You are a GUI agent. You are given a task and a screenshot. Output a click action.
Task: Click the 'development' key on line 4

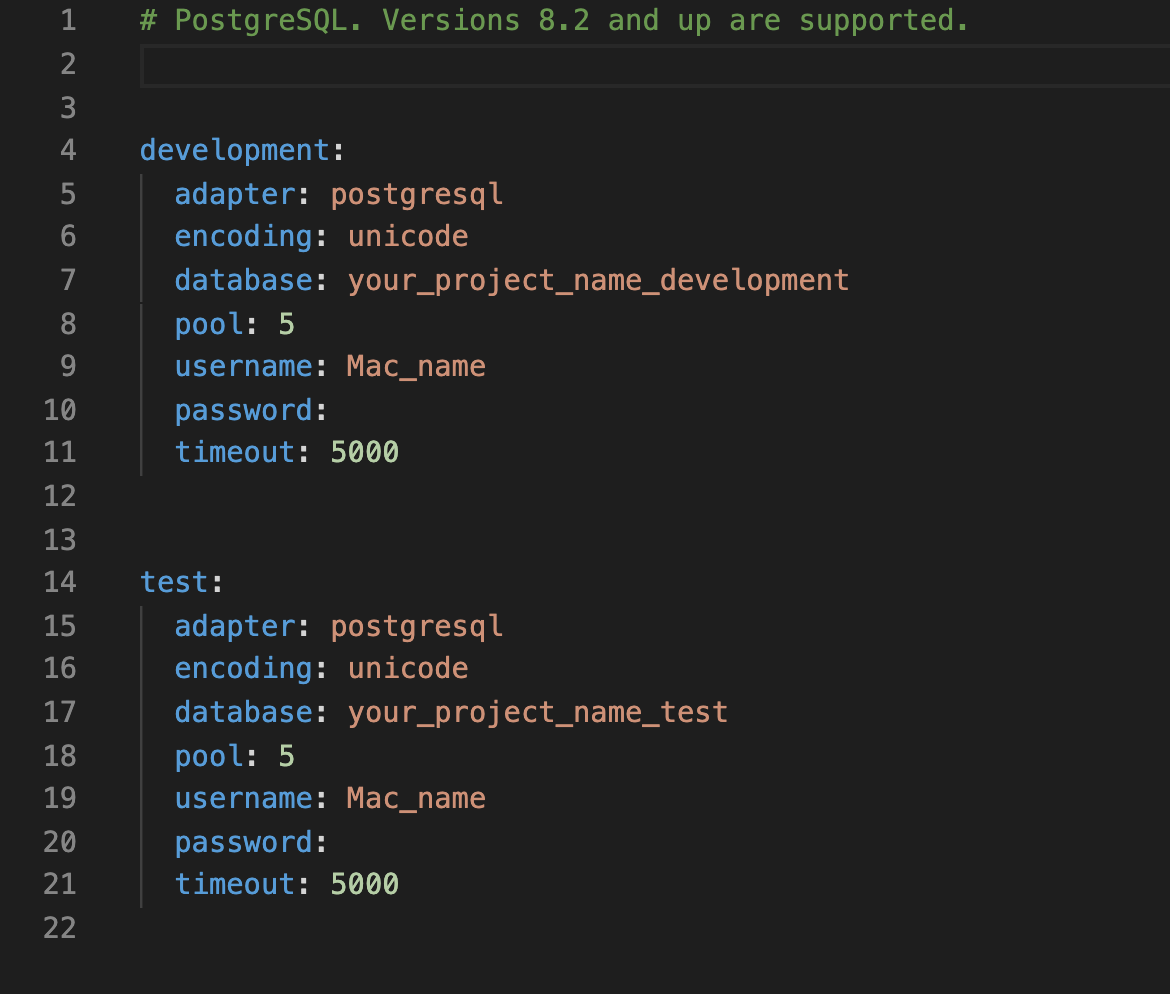(234, 151)
